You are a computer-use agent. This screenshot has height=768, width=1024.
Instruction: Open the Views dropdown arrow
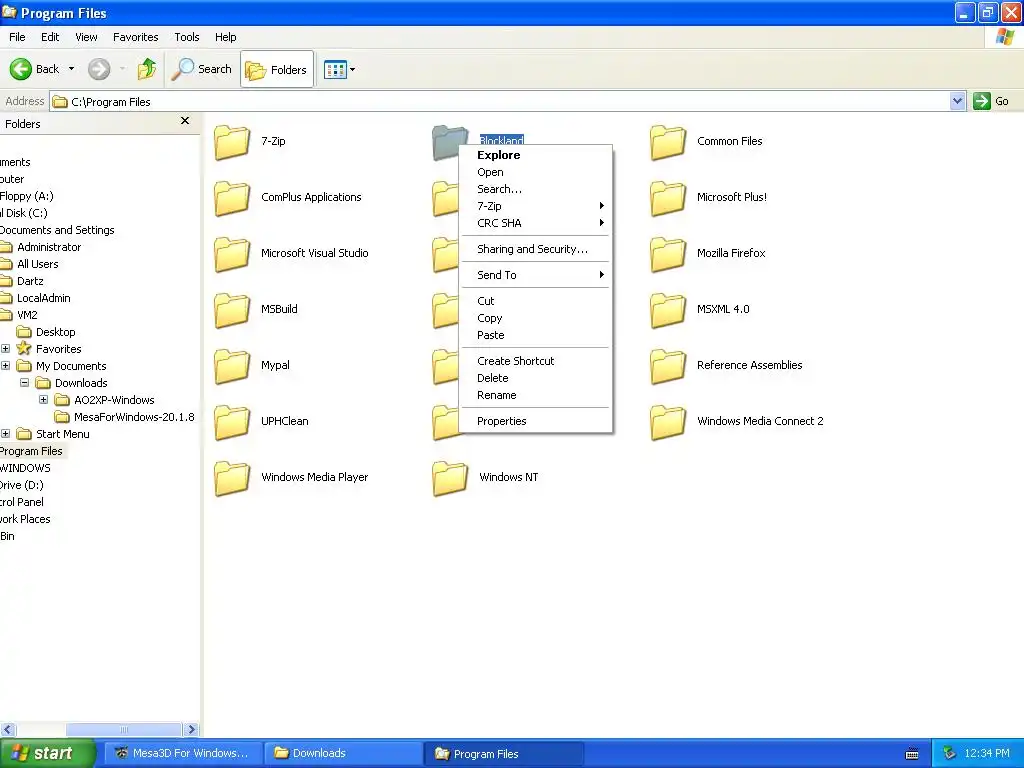[x=353, y=69]
